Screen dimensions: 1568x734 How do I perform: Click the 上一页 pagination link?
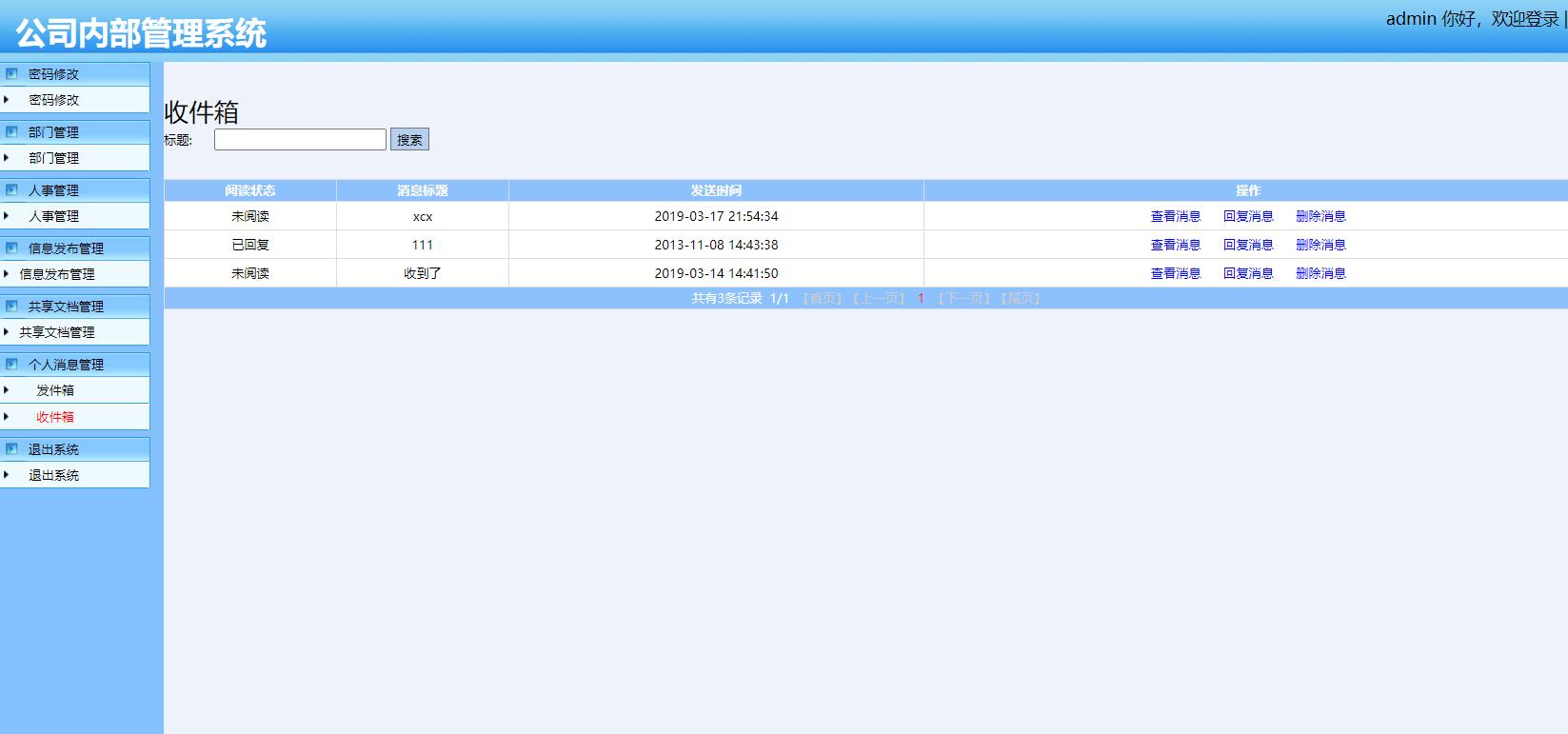879,298
